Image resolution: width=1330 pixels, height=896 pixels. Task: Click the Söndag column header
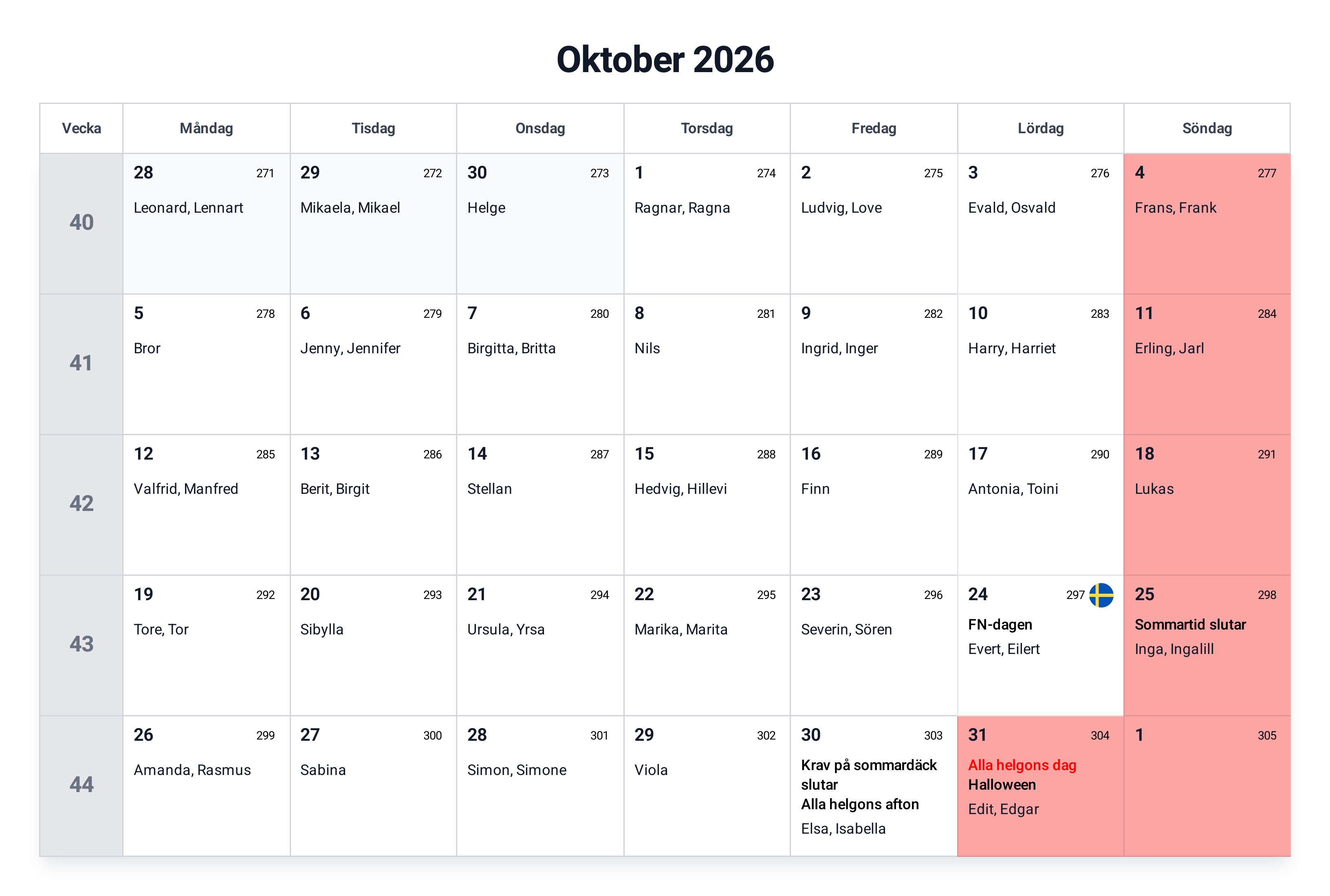click(1207, 128)
